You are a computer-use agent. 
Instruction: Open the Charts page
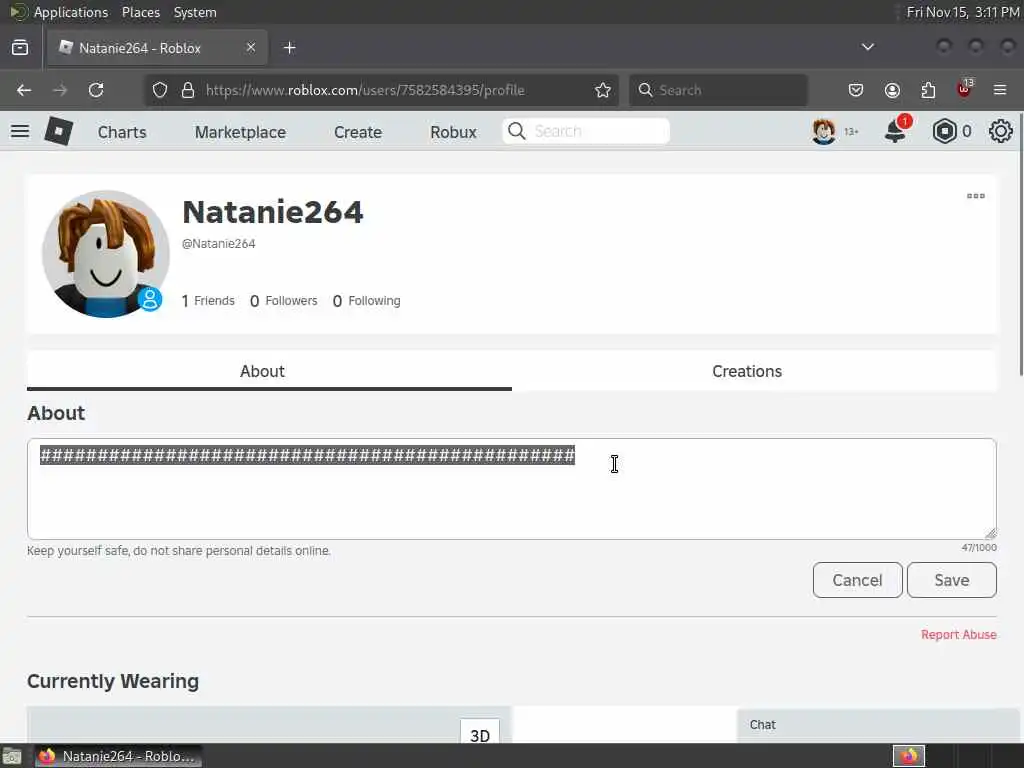[122, 132]
